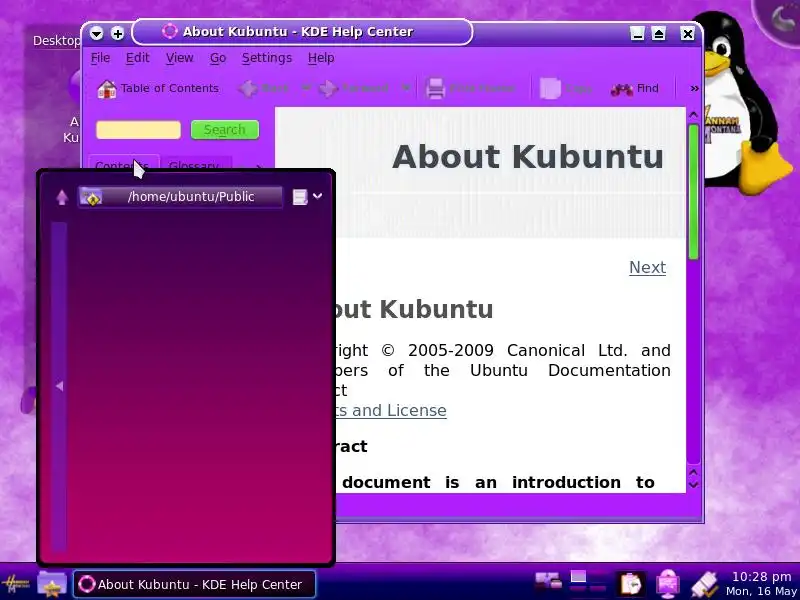This screenshot has width=800, height=600.
Task: Switch to the Glossary tab
Action: [x=196, y=164]
